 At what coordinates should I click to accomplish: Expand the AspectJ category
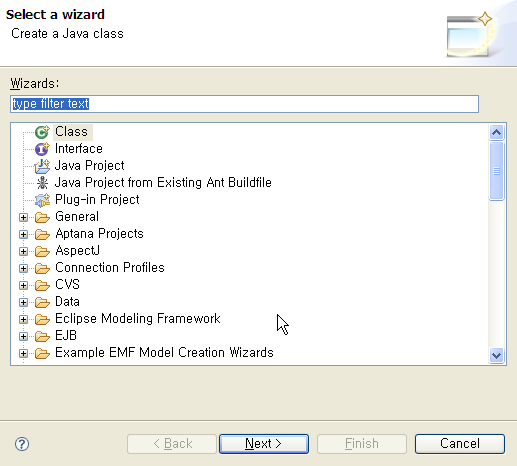point(23,251)
